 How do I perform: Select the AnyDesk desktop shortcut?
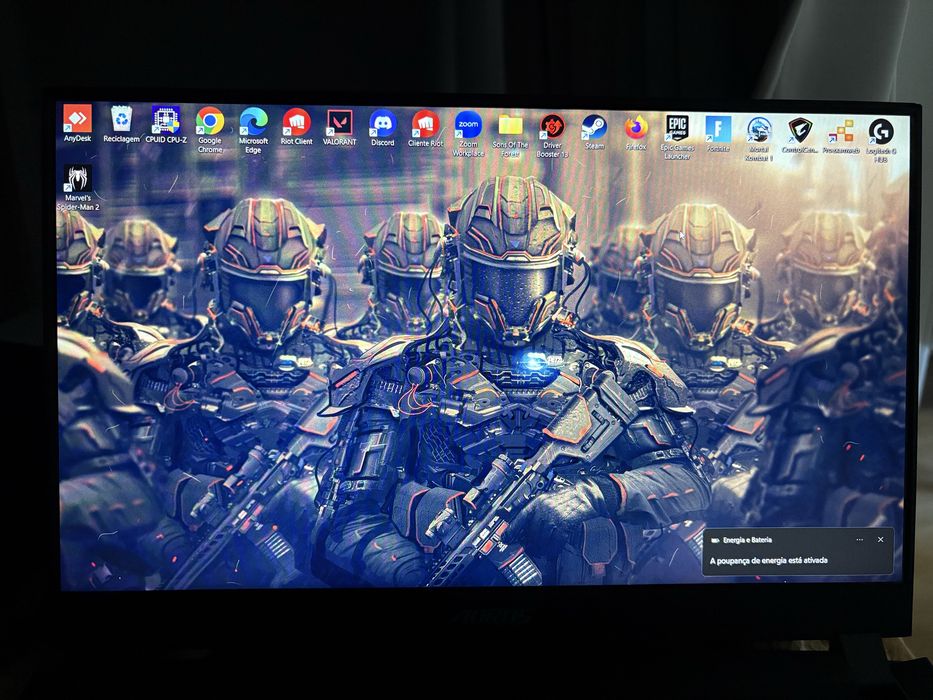77,123
